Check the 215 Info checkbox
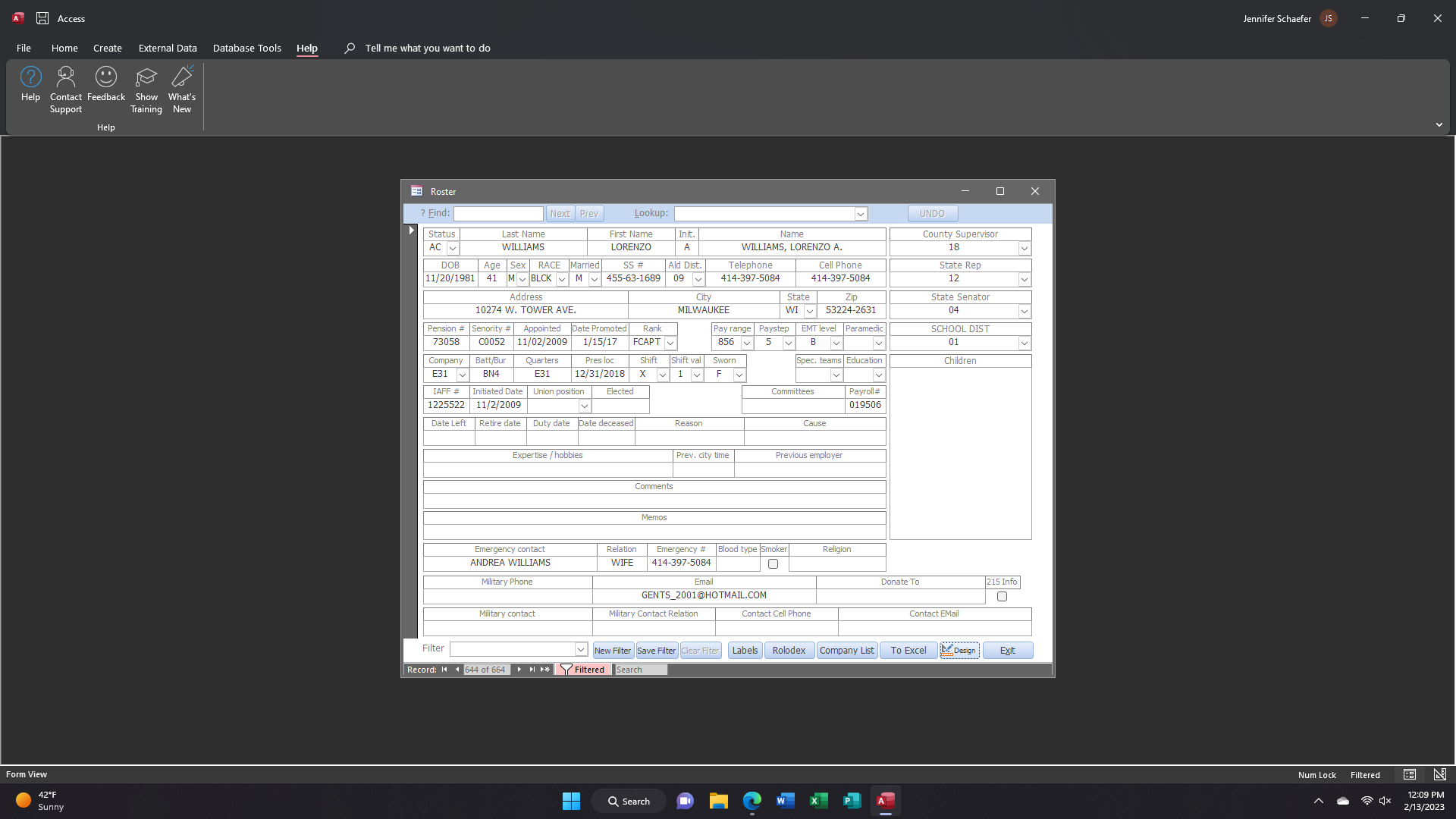1456x819 pixels. (x=1002, y=596)
